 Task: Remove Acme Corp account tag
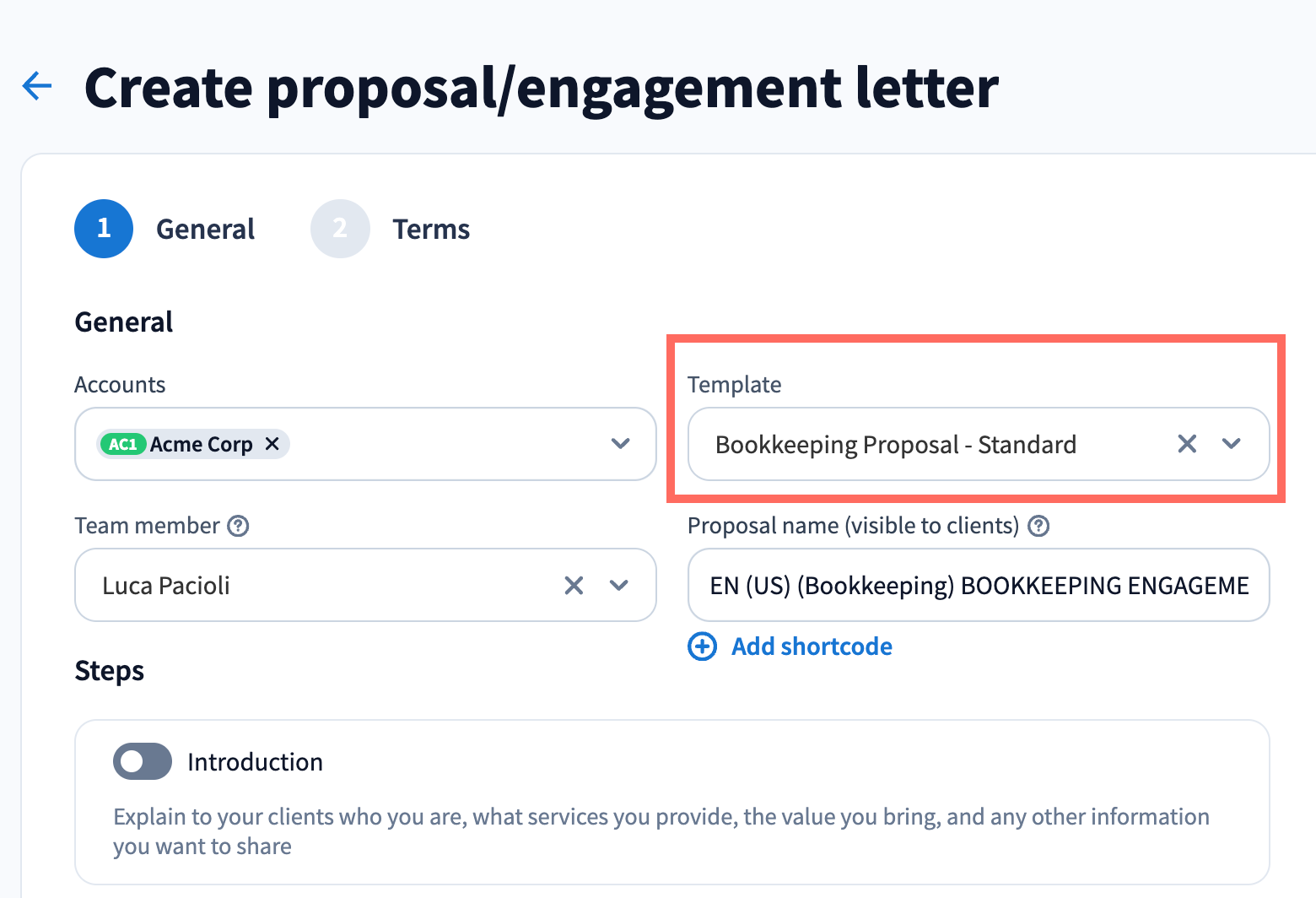coord(272,444)
